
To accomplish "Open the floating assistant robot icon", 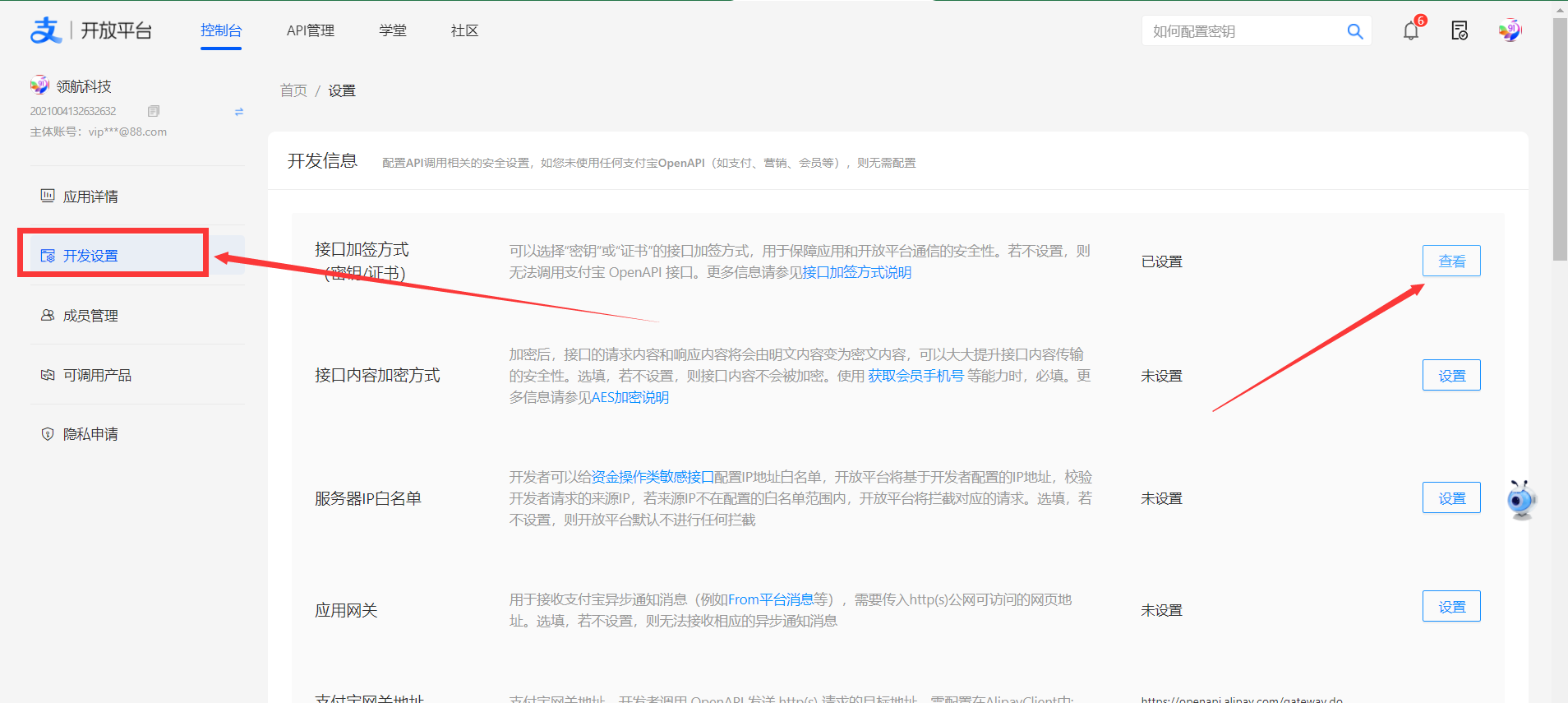I will tap(1521, 500).
